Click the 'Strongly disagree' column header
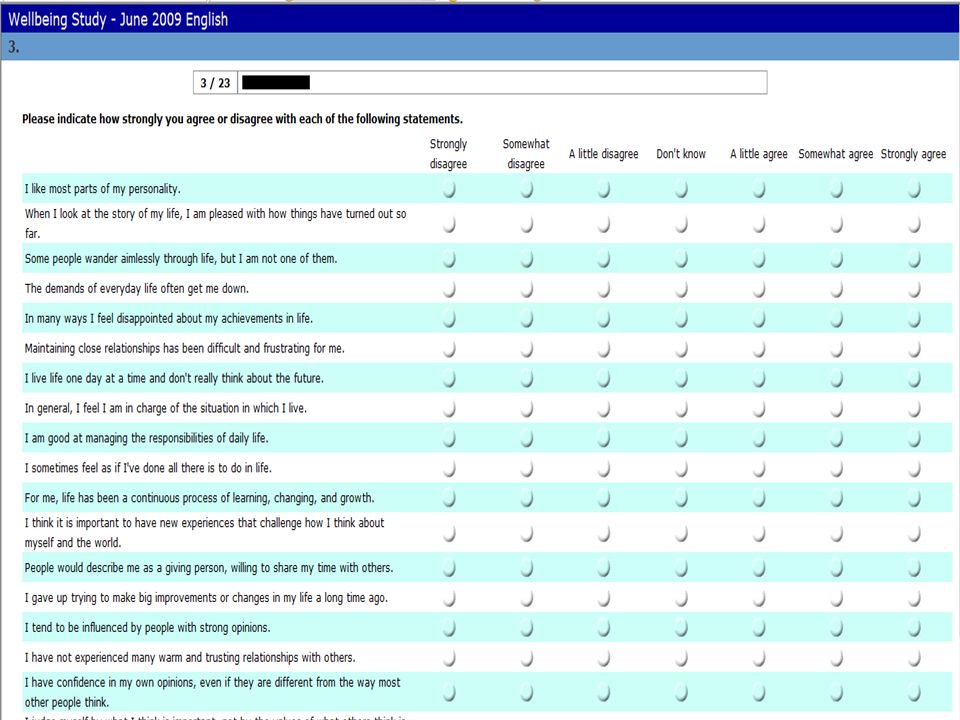 [448, 154]
